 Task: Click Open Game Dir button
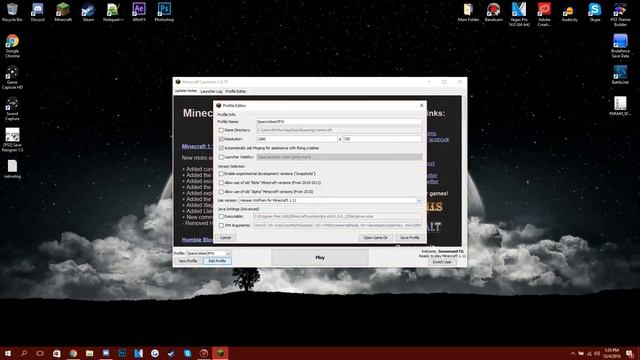tap(376, 238)
